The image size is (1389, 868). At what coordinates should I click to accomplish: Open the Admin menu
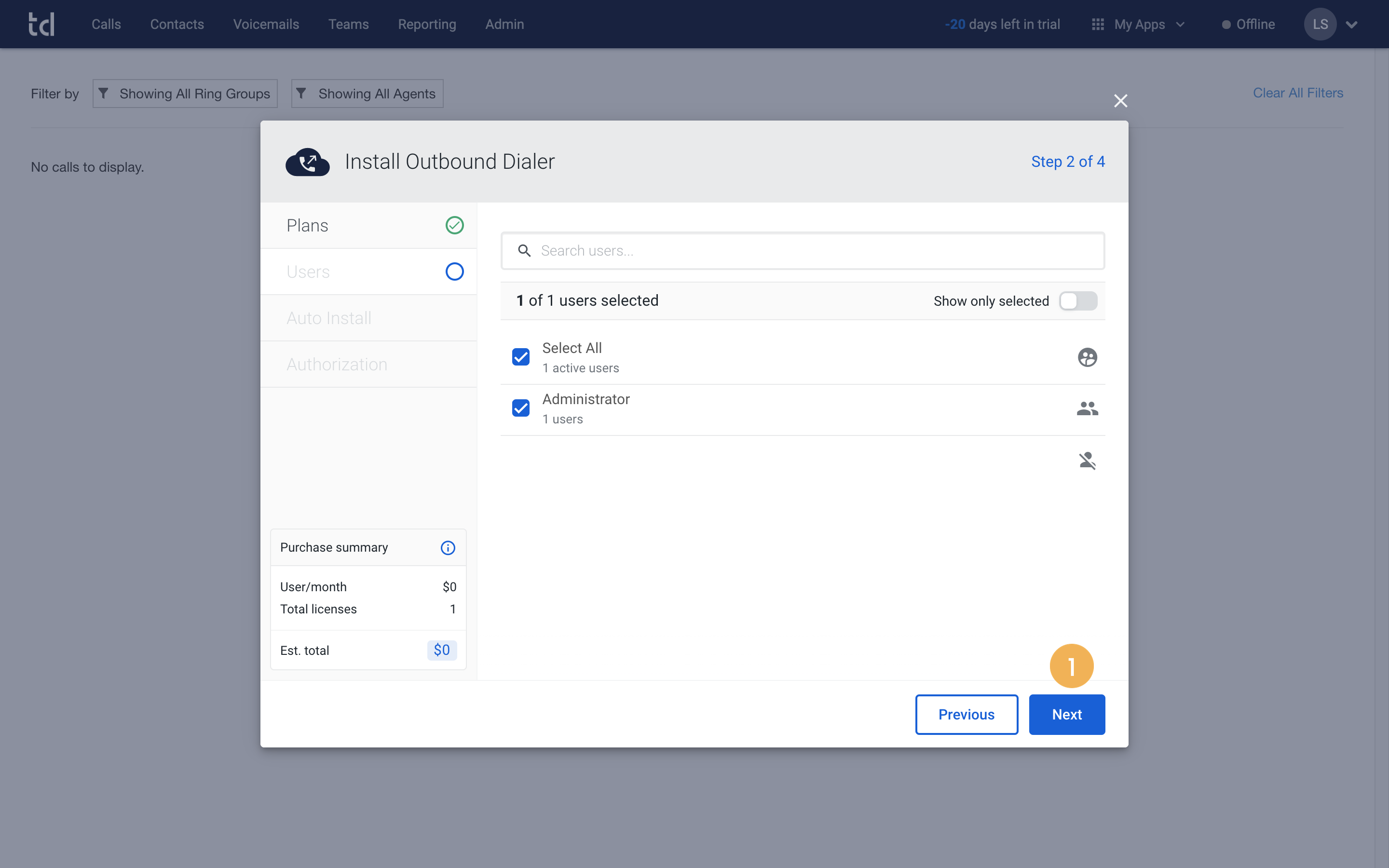click(x=504, y=24)
